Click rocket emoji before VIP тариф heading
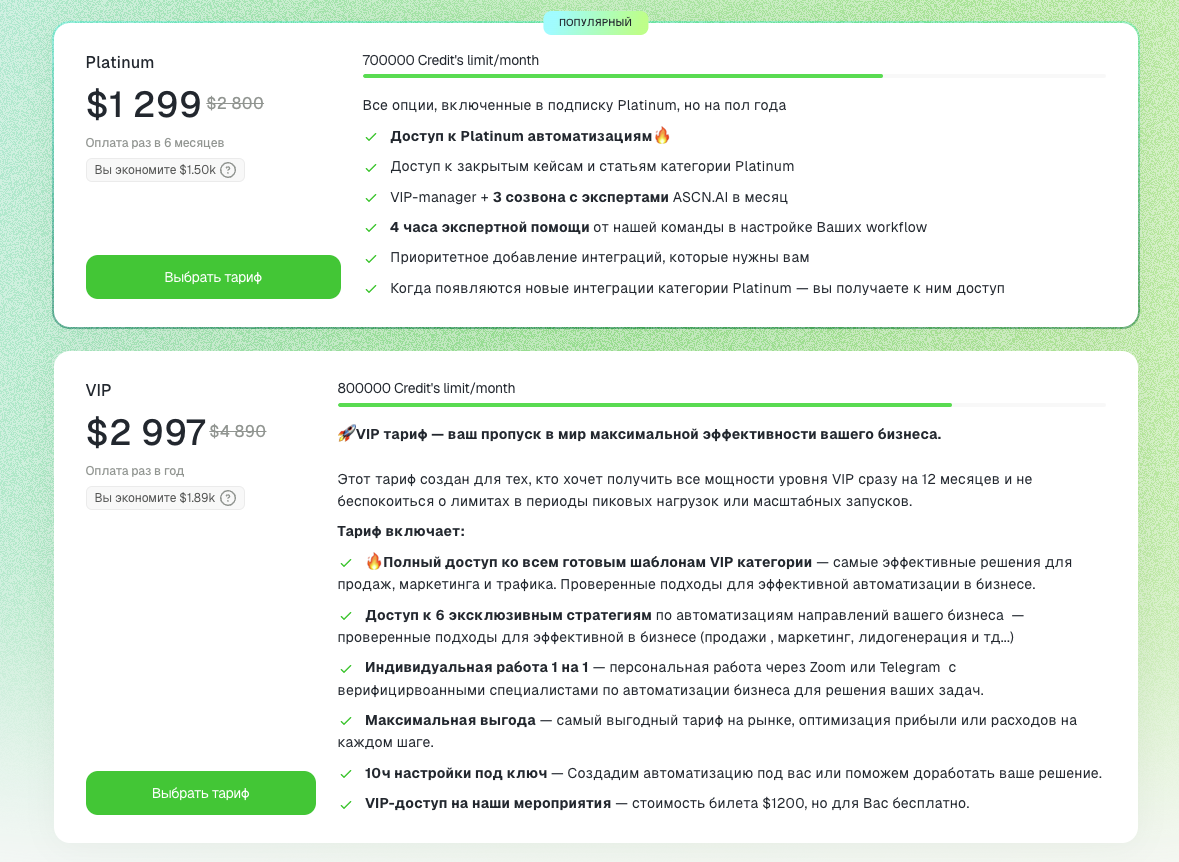1179x862 pixels. click(x=346, y=434)
